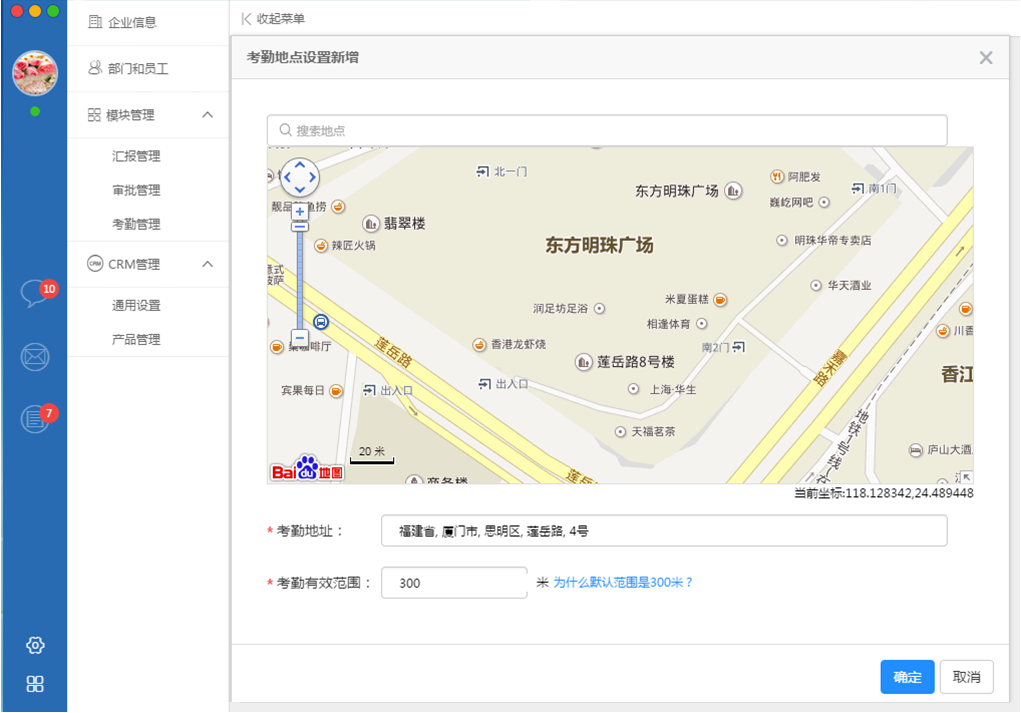Zoom in using the map plus icon
The width and height of the screenshot is (1021, 713).
[x=299, y=213]
